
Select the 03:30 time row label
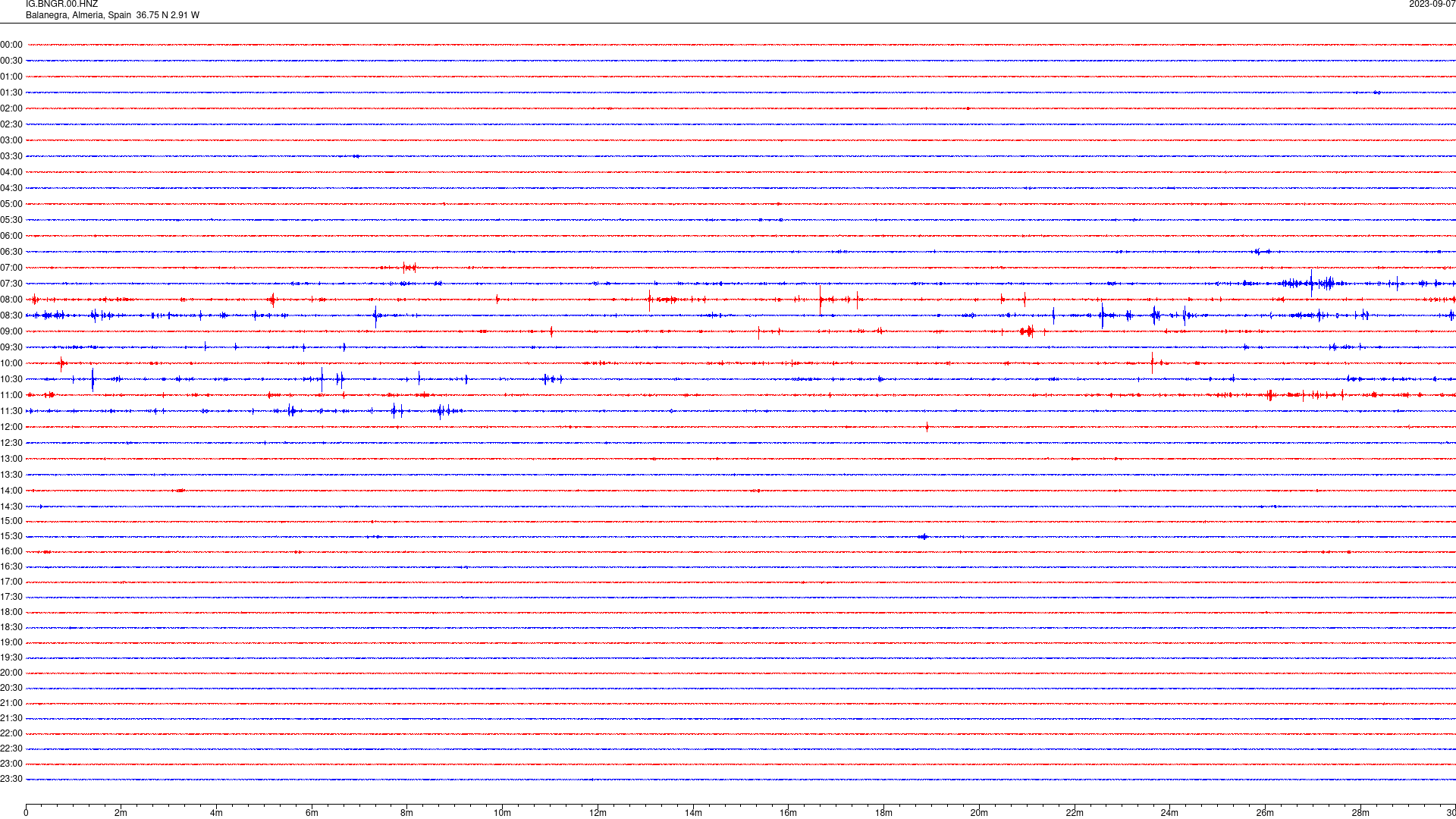point(11,156)
